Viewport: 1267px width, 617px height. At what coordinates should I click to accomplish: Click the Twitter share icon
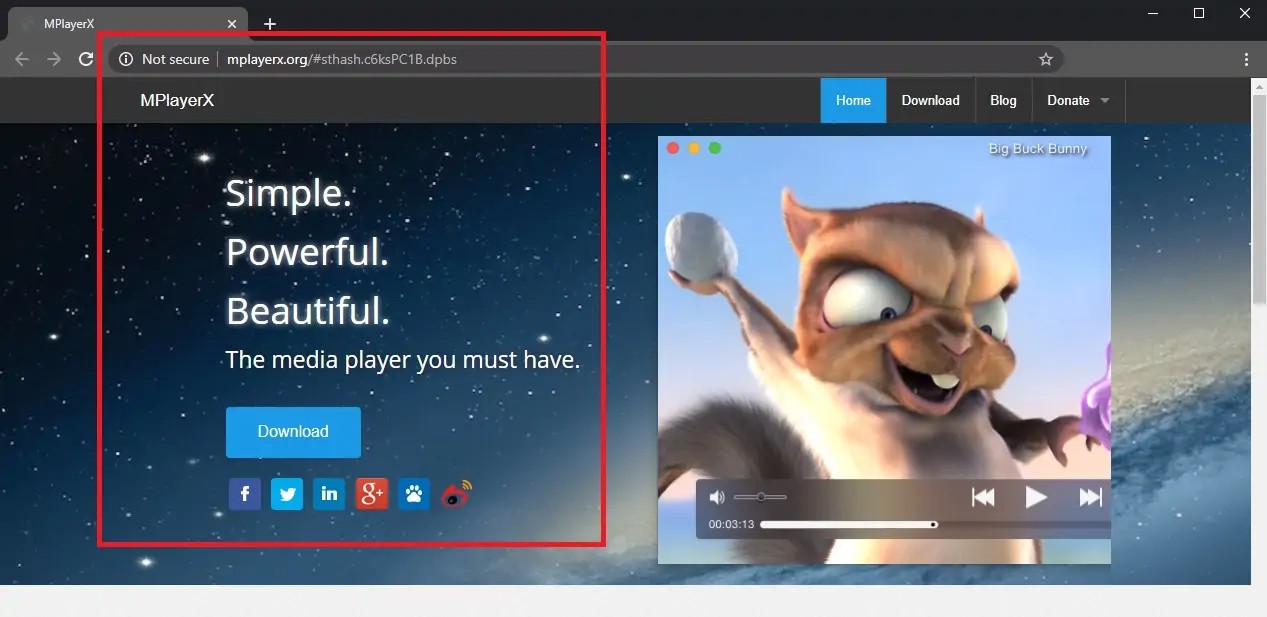coord(287,494)
